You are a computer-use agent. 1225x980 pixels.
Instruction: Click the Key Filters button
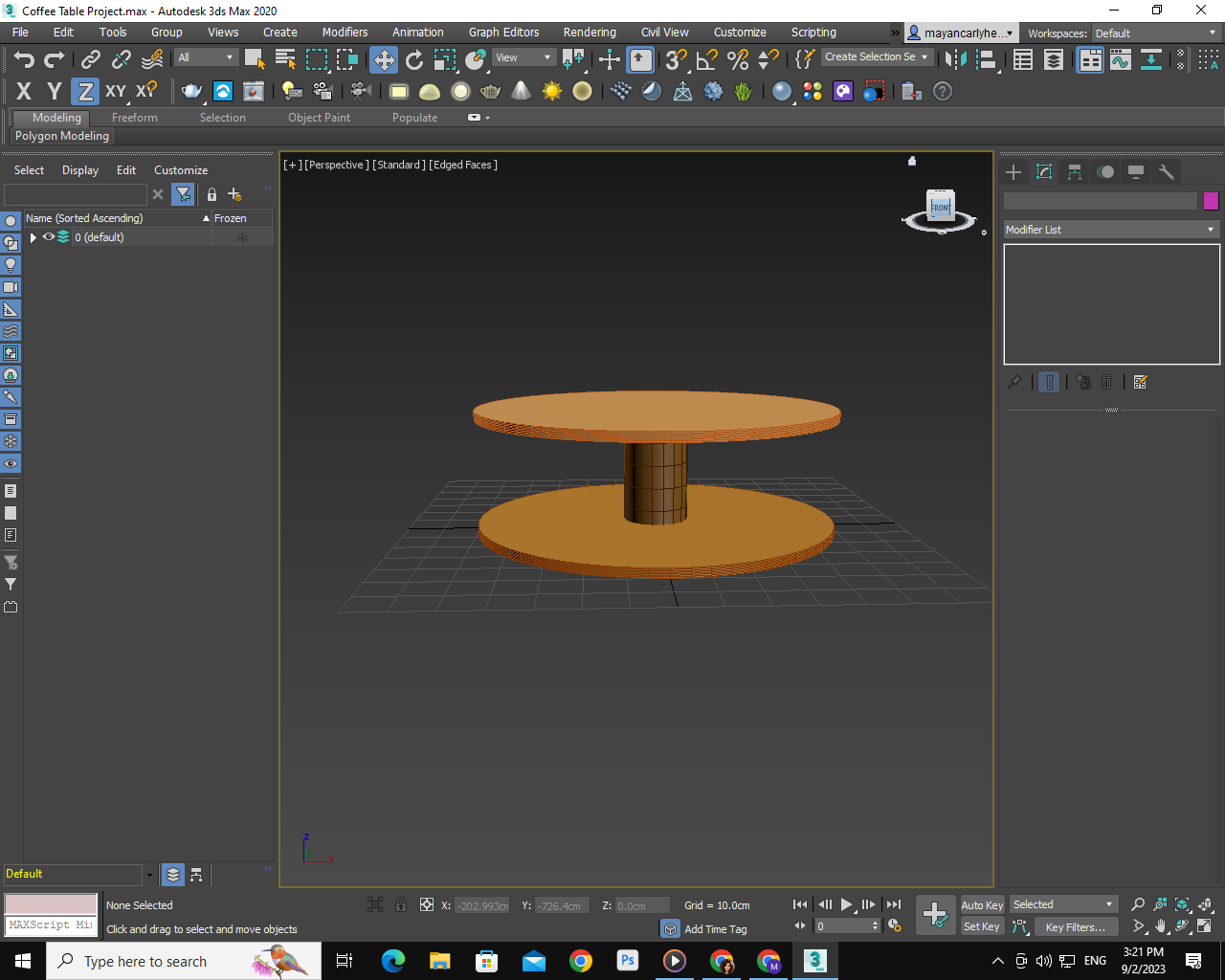point(1076,926)
